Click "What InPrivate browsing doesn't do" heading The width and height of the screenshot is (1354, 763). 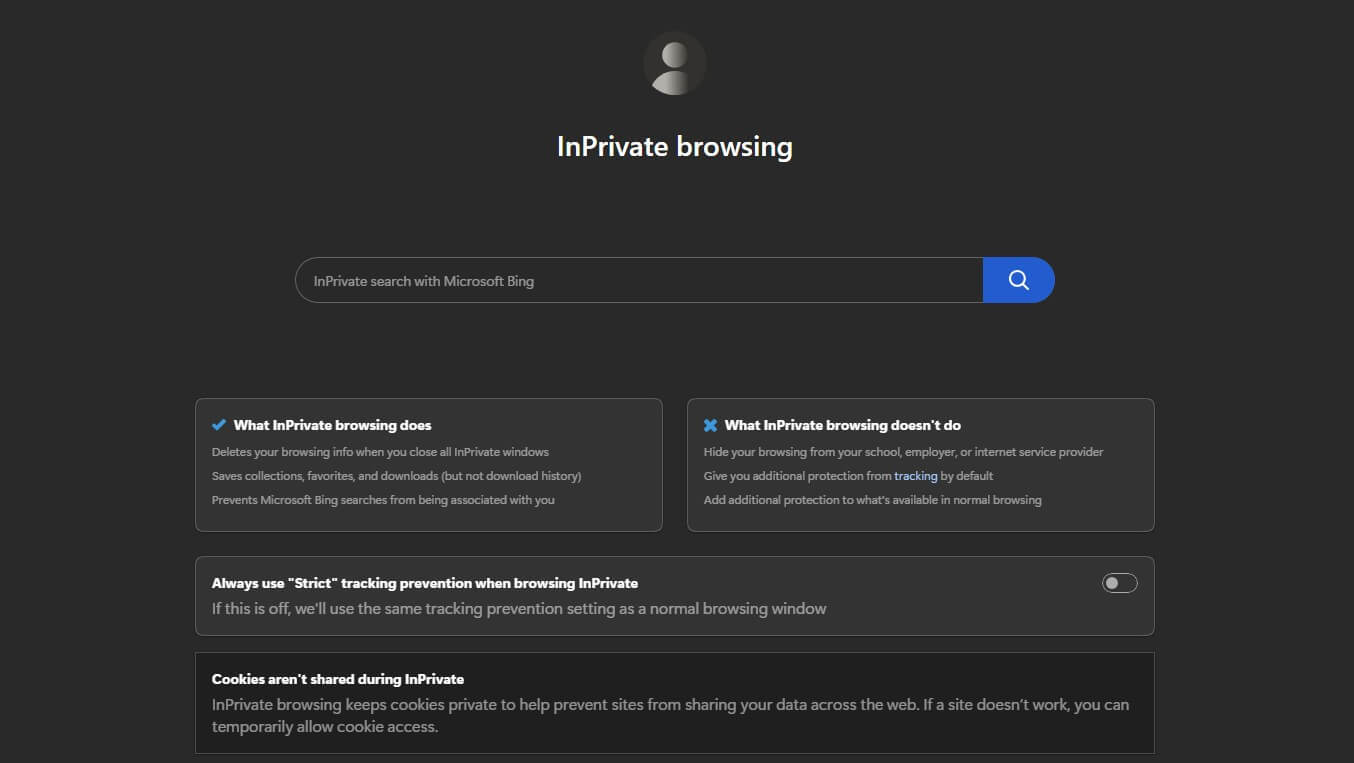click(843, 425)
